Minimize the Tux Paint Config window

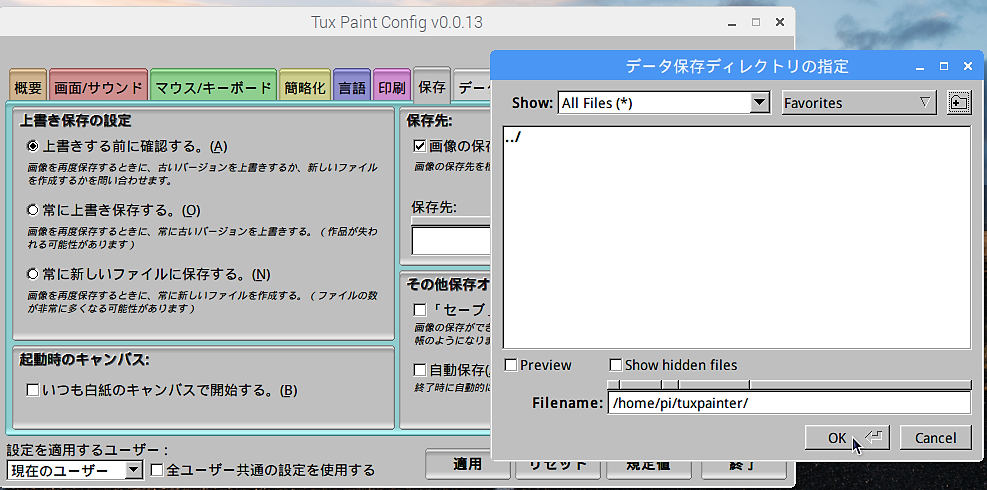(x=732, y=23)
